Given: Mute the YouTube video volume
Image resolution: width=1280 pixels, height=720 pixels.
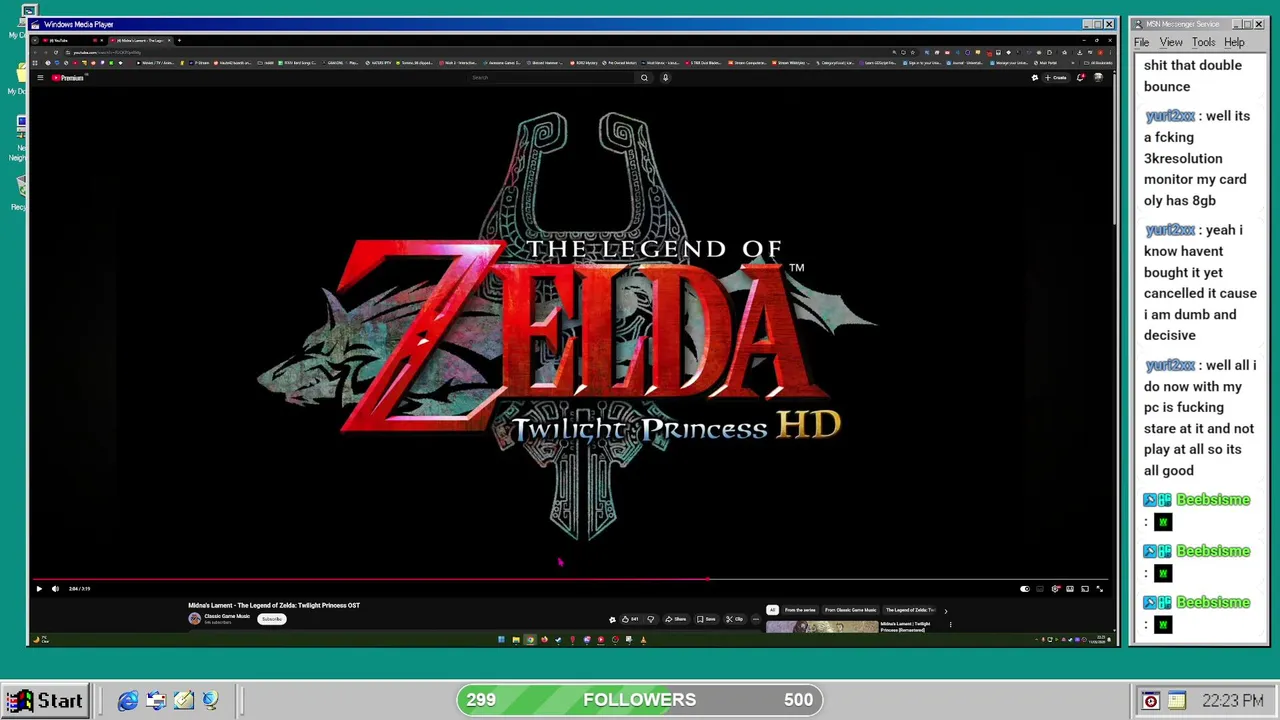Looking at the screenshot, I should [x=55, y=589].
